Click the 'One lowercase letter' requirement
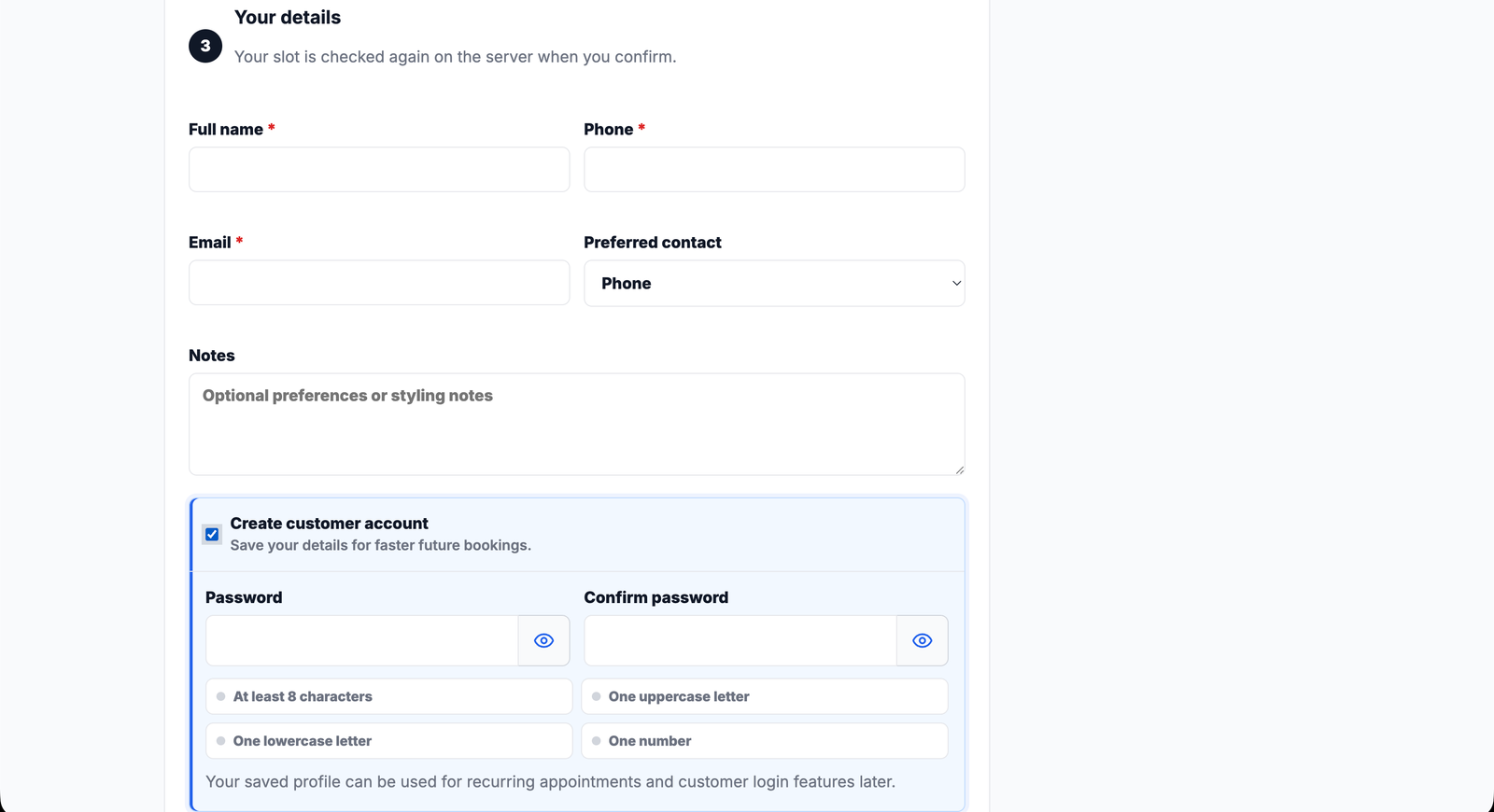The image size is (1494, 812). [388, 741]
